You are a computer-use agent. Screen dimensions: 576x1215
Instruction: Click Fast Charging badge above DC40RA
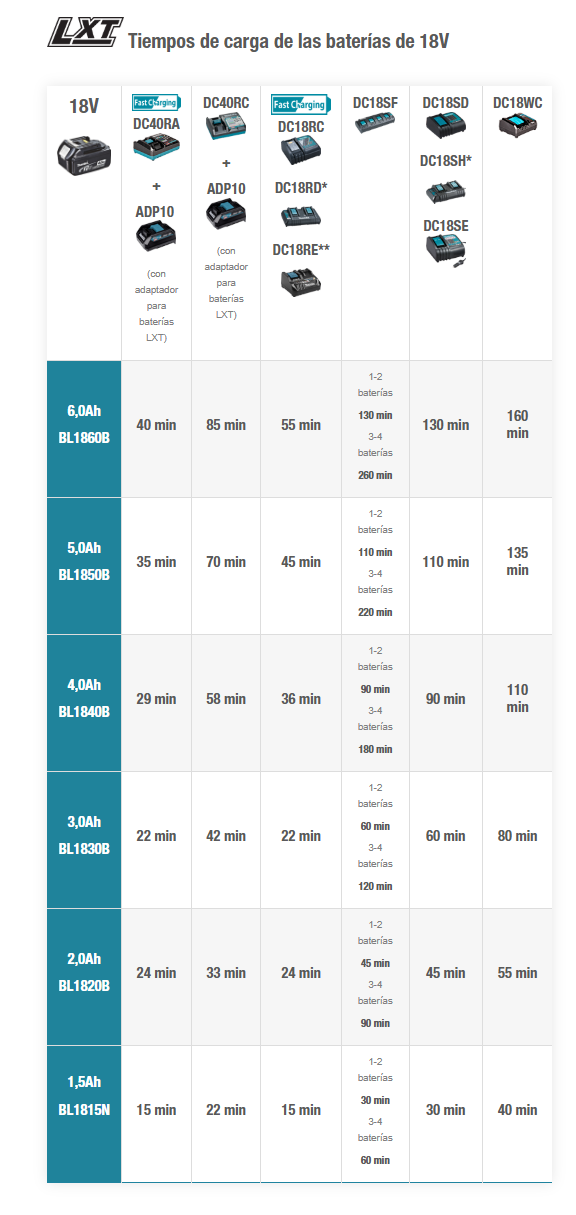[156, 103]
